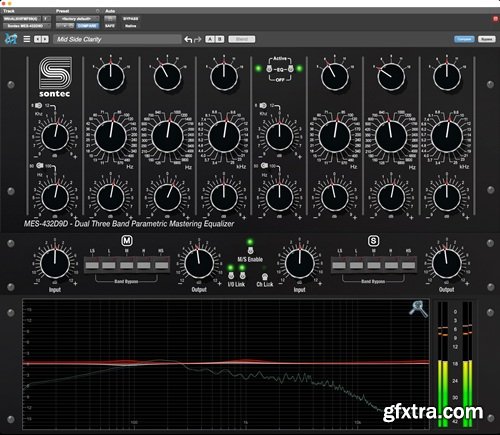Open the track selector dropdown in header
The image size is (500, 435).
point(22,19)
